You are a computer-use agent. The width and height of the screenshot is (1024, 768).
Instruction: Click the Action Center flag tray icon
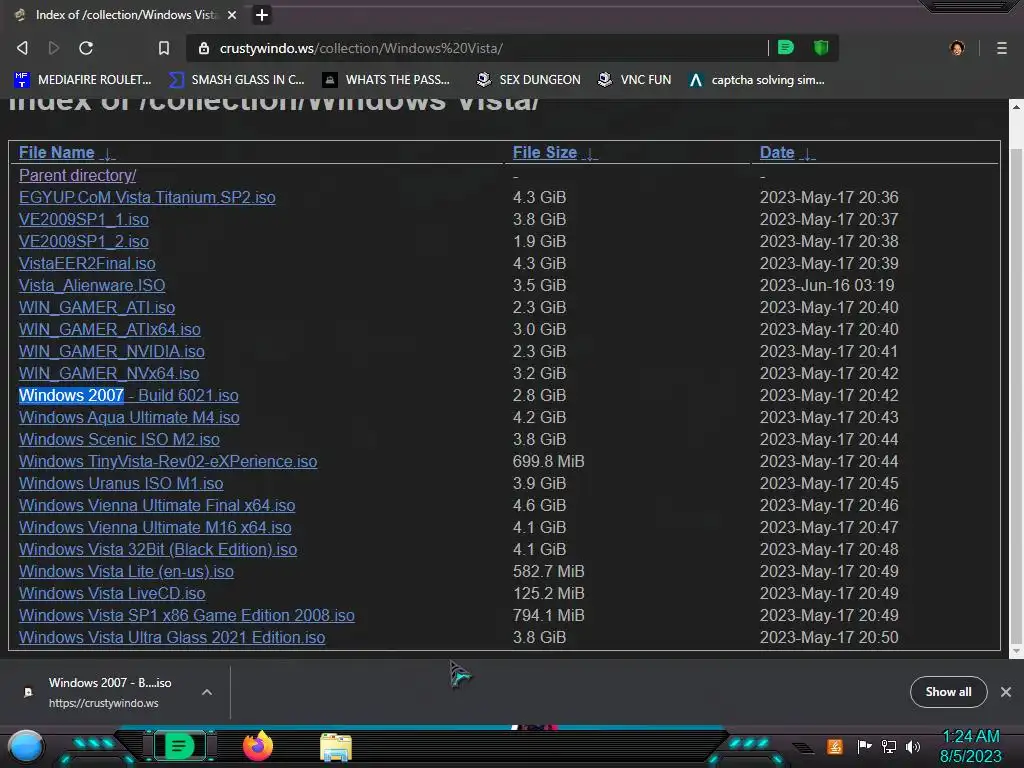(864, 746)
